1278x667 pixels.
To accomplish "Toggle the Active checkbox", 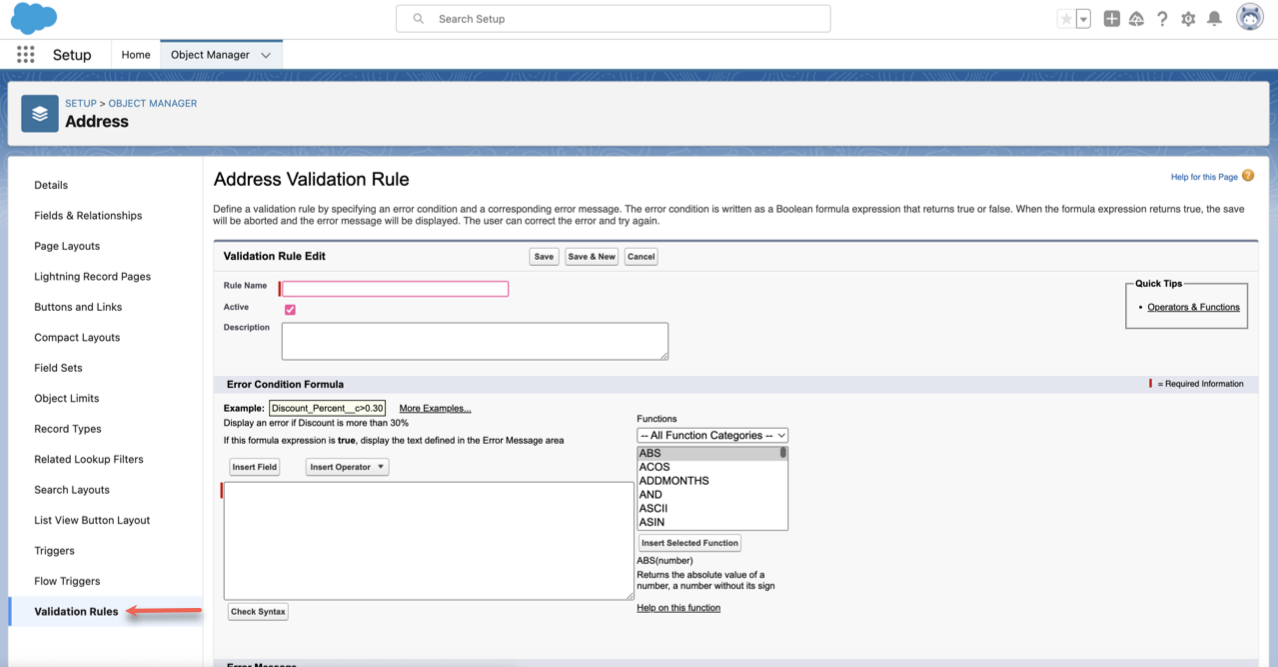I will pos(290,310).
